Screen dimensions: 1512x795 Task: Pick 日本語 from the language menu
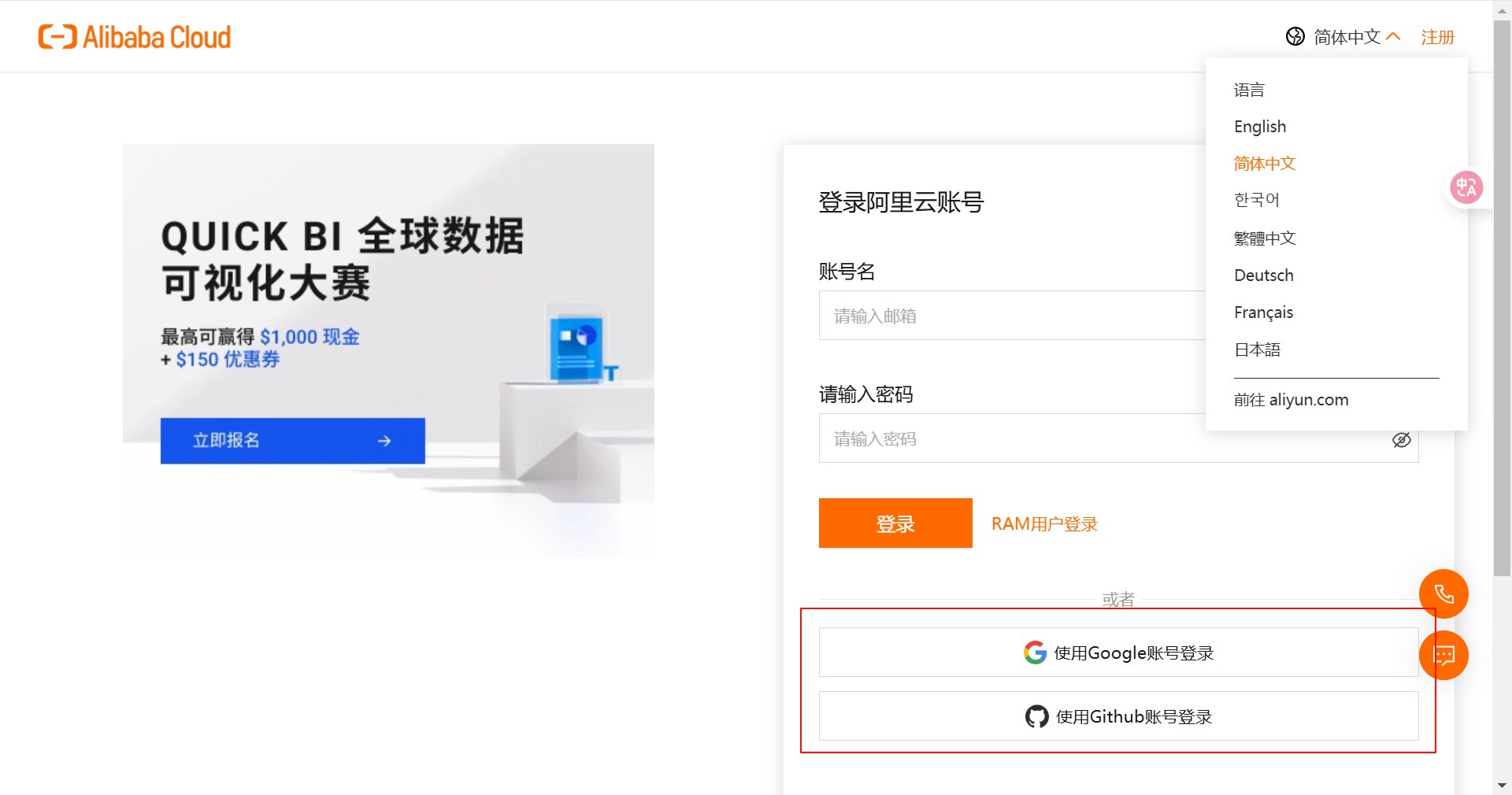tap(1257, 349)
